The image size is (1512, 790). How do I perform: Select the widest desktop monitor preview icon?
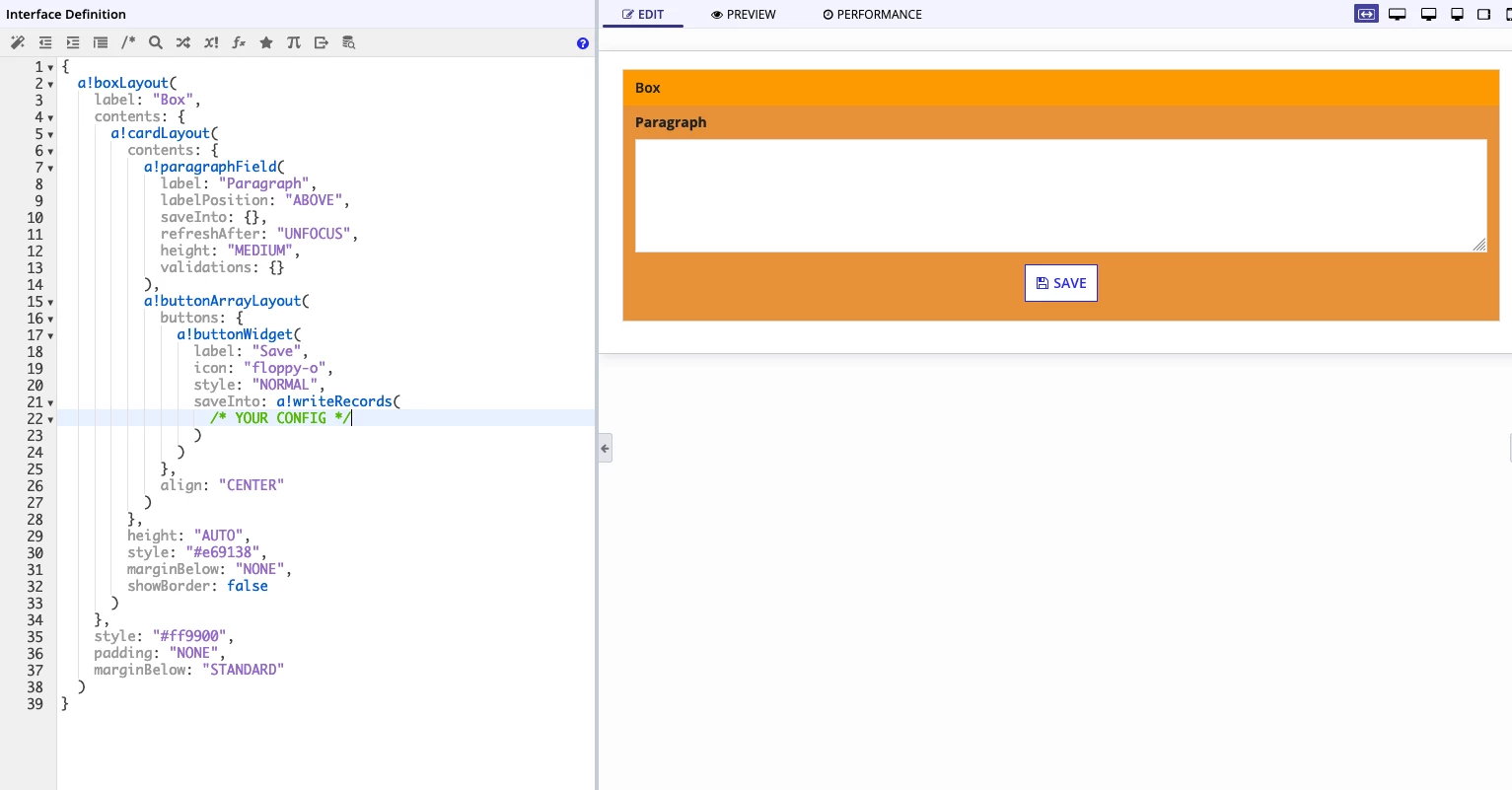(1397, 14)
